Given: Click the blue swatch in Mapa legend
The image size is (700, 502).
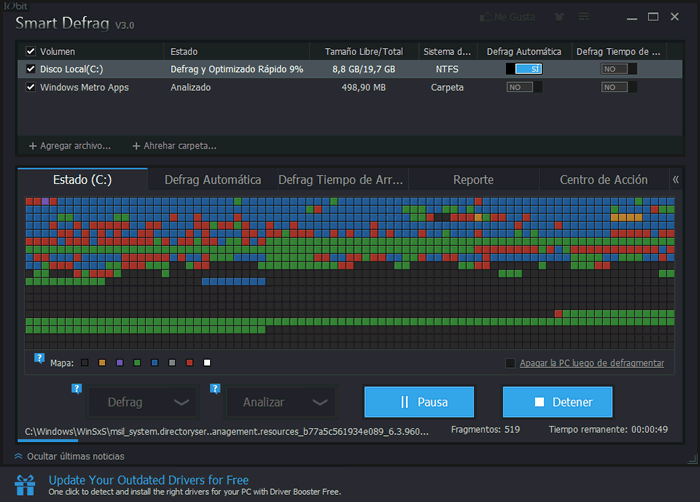Looking at the screenshot, I should click(154, 363).
